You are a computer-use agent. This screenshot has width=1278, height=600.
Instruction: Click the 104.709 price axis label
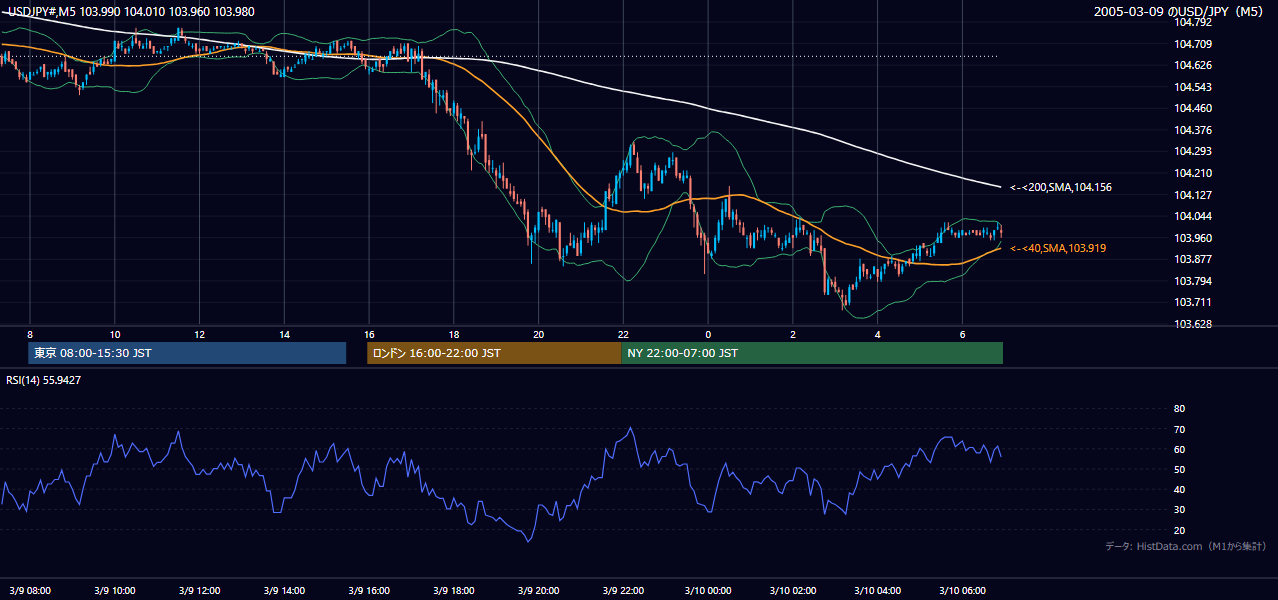[1193, 44]
